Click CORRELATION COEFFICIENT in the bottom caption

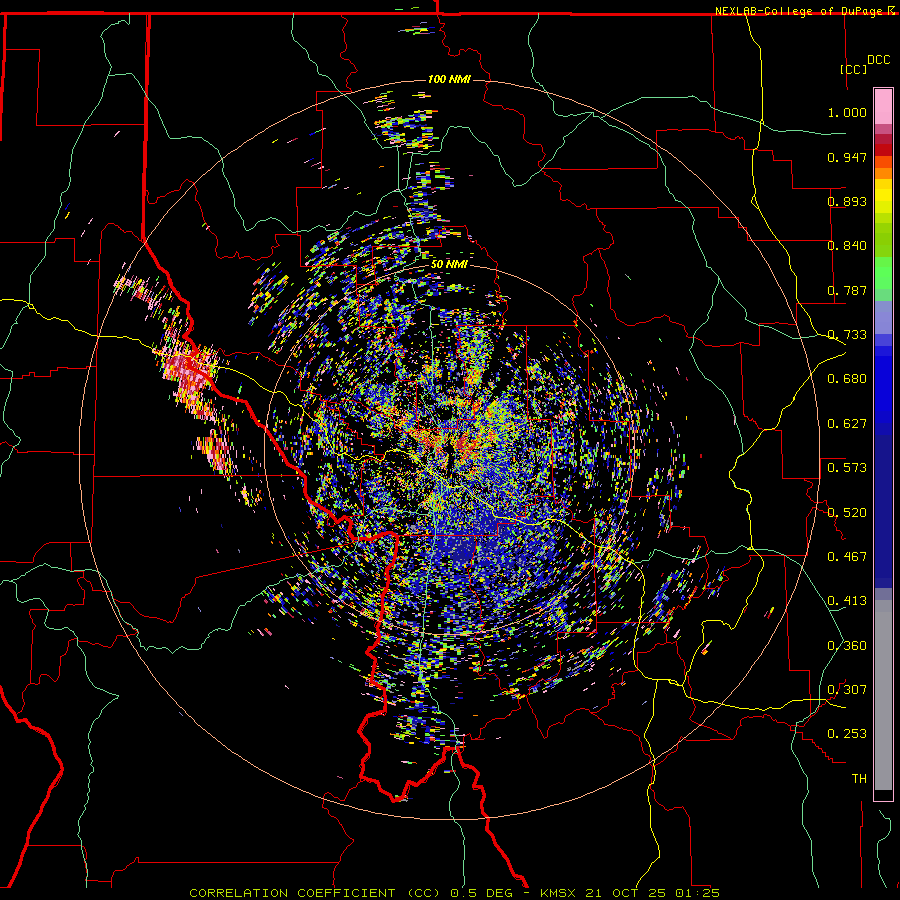(292, 893)
